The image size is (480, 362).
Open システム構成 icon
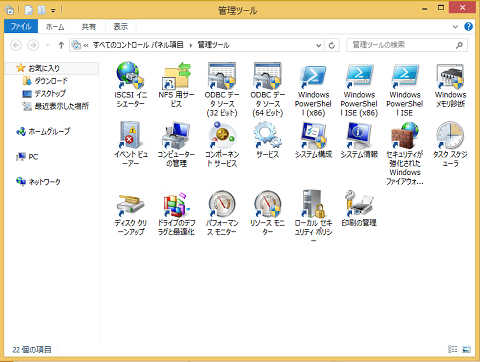tap(313, 140)
